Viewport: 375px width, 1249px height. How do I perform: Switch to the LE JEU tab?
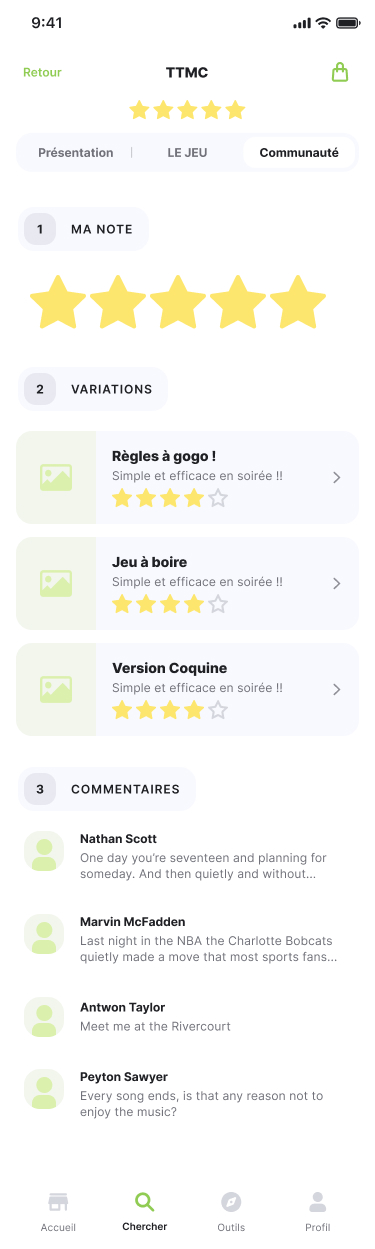click(x=187, y=153)
